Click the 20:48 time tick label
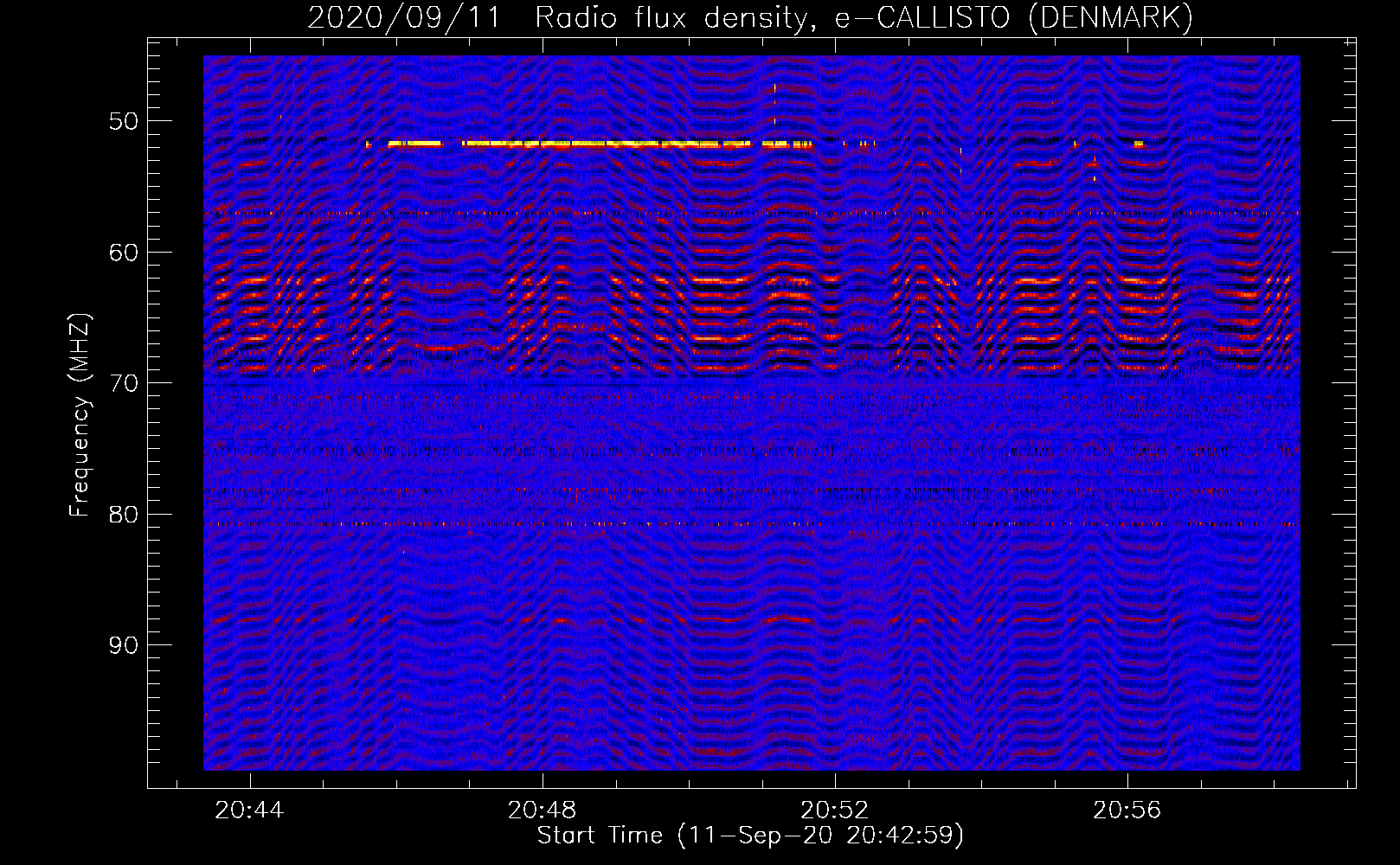This screenshot has height=865, width=1400. [542, 811]
